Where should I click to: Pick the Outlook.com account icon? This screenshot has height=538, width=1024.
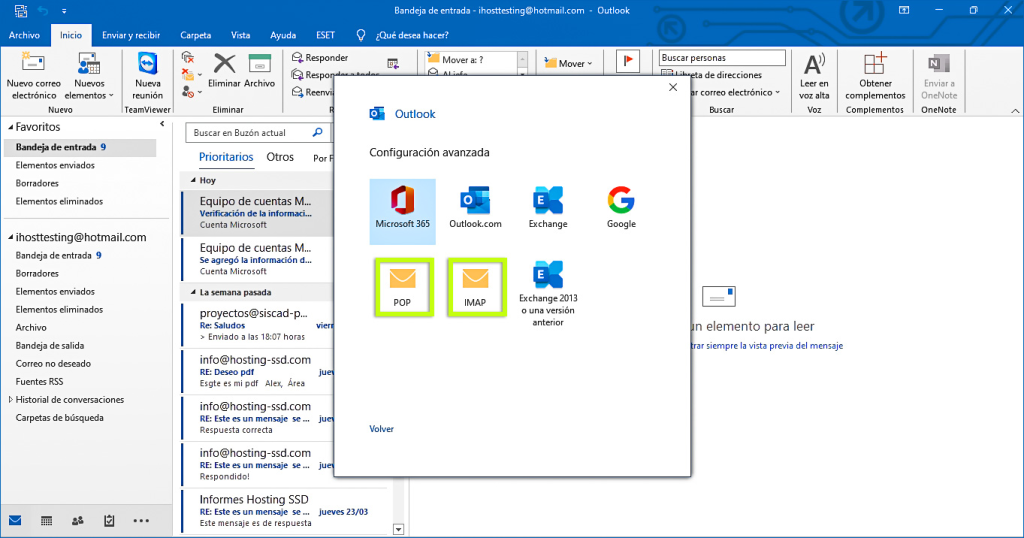click(475, 206)
